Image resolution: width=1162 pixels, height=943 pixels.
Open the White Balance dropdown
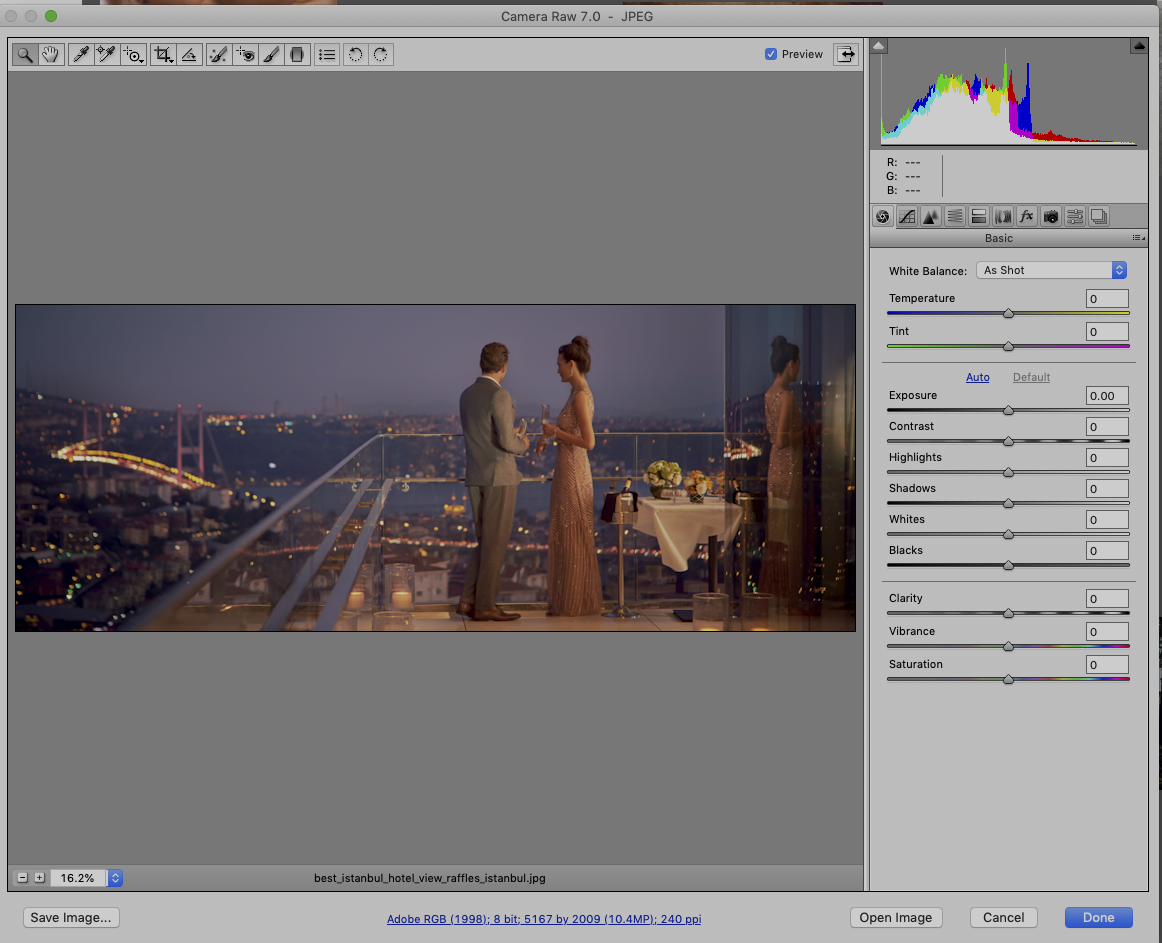pyautogui.click(x=1052, y=270)
